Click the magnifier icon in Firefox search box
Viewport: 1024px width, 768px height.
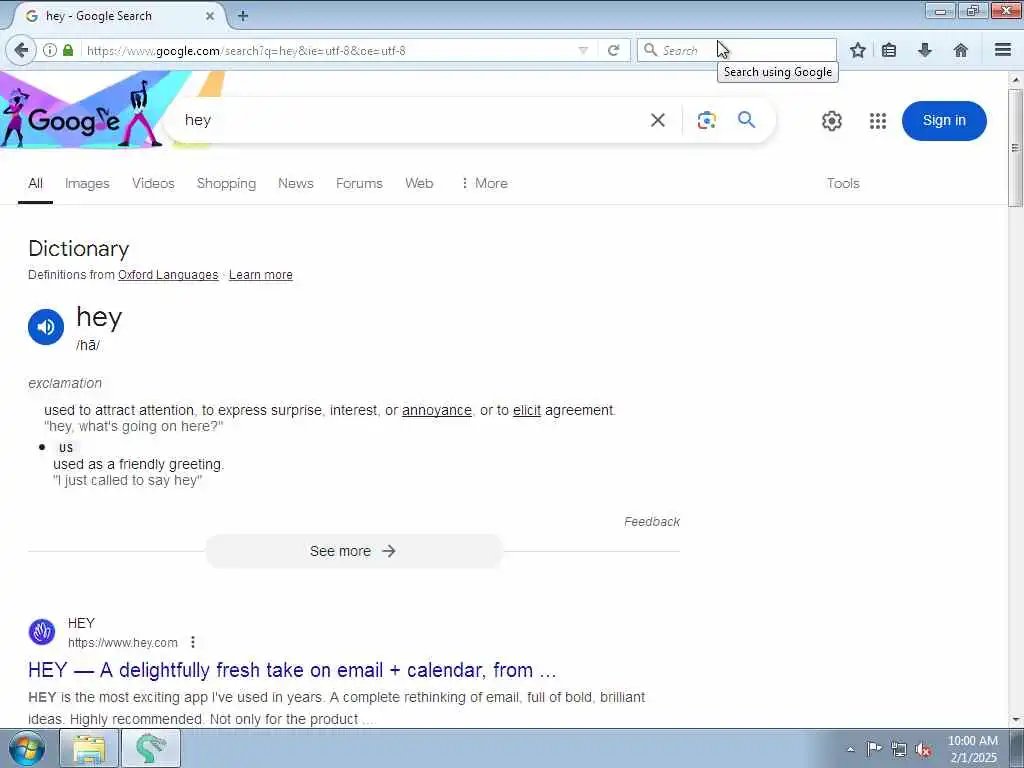click(x=650, y=50)
